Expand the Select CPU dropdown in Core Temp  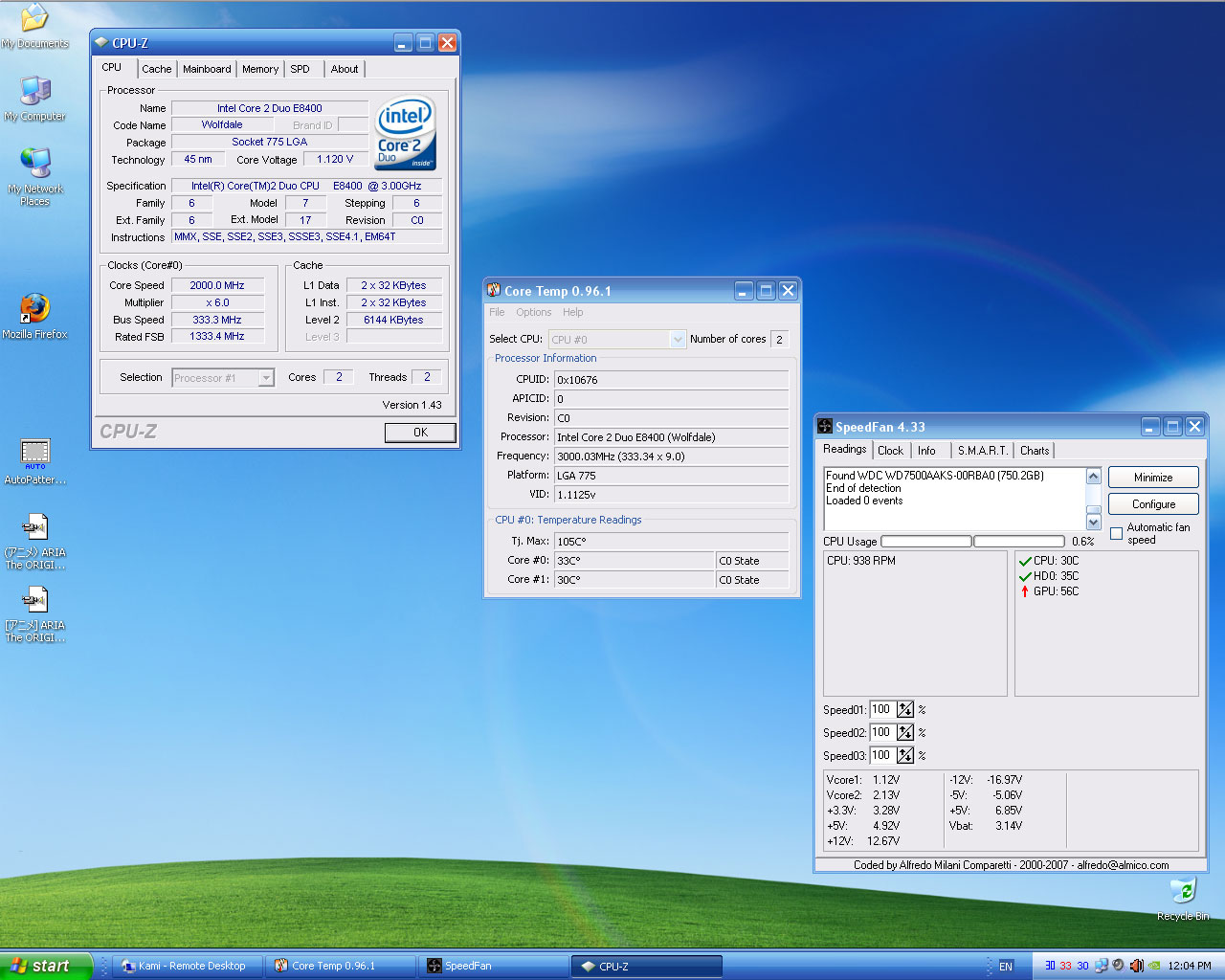tap(678, 340)
